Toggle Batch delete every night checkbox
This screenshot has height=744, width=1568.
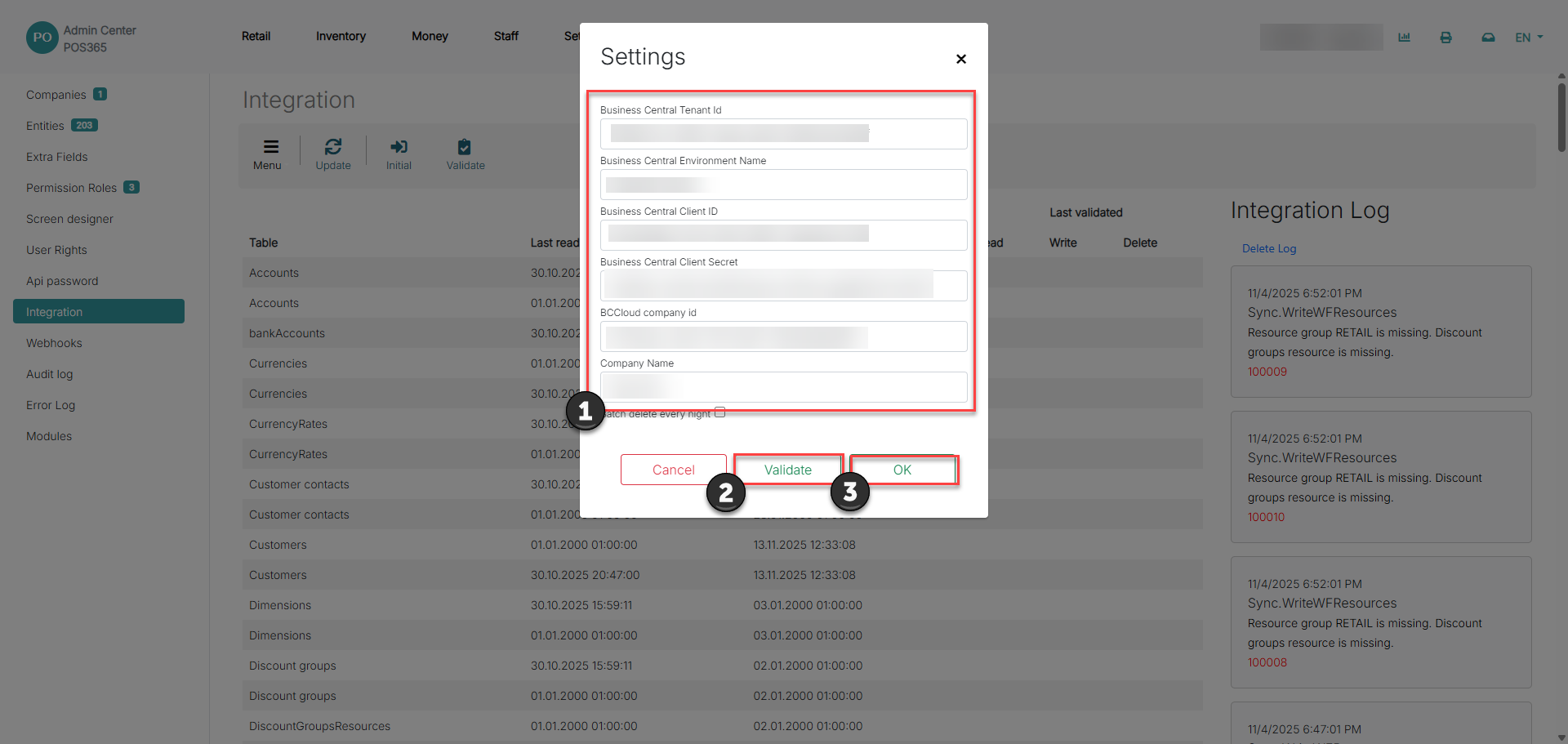(719, 412)
